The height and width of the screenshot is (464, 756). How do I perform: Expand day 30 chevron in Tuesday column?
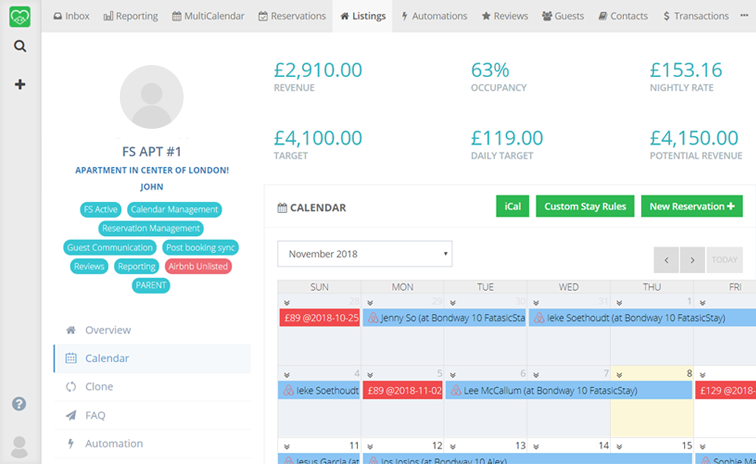pyautogui.click(x=453, y=303)
